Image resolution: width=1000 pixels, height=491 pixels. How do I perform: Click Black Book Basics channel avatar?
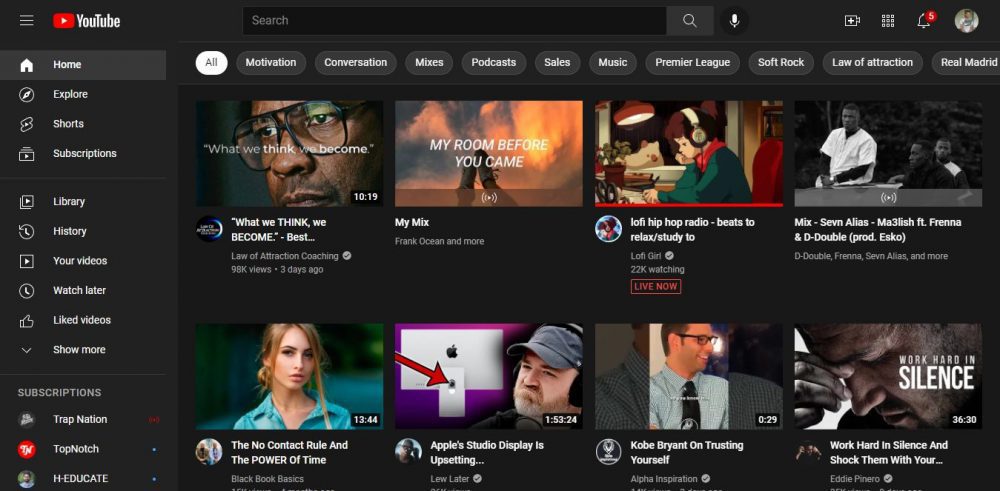pos(209,451)
